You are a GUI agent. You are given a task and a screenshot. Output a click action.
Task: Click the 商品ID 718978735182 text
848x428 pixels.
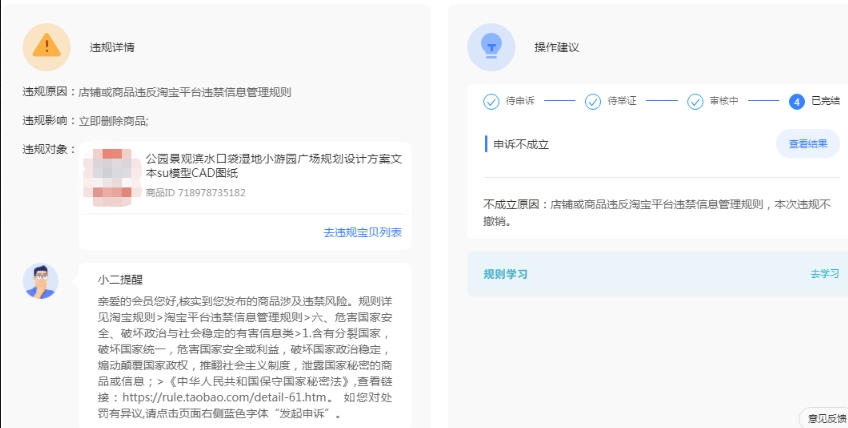tap(196, 192)
